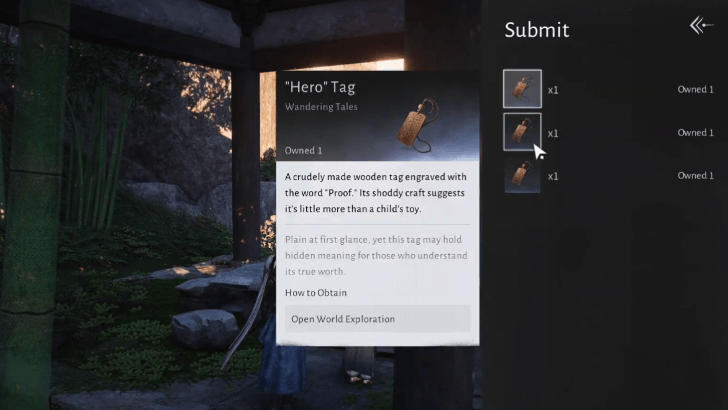The width and height of the screenshot is (728, 410).
Task: Click the "Hero" Tag title text
Action: click(320, 87)
